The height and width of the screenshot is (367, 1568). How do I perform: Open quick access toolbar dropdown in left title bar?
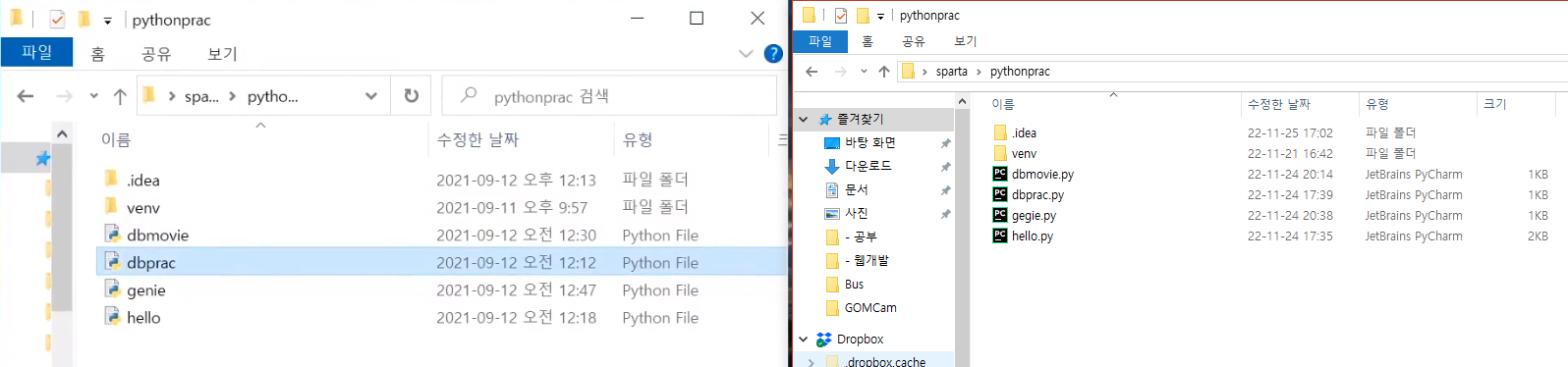coord(107,20)
